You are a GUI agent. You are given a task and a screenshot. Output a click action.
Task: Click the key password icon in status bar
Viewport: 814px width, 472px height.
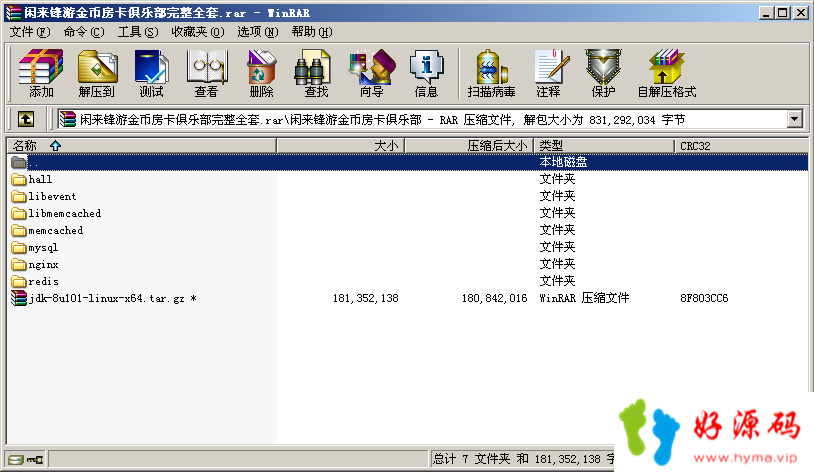click(35, 459)
